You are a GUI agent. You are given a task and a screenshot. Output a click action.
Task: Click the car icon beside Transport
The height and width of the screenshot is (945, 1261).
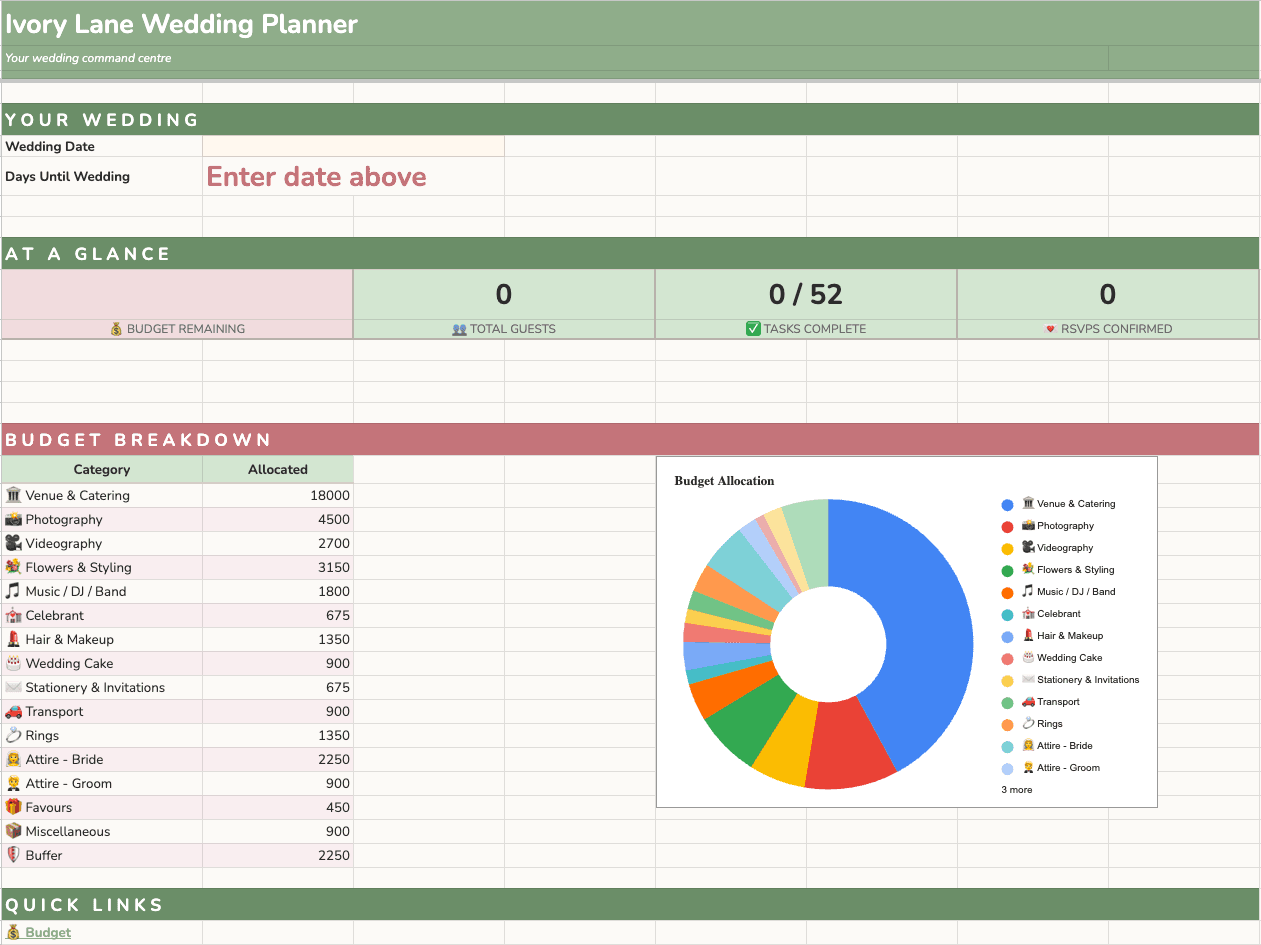tap(12, 711)
